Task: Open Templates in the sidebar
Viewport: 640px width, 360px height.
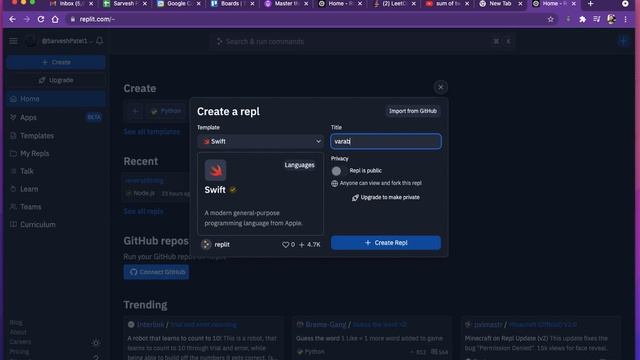Action: pos(56,136)
